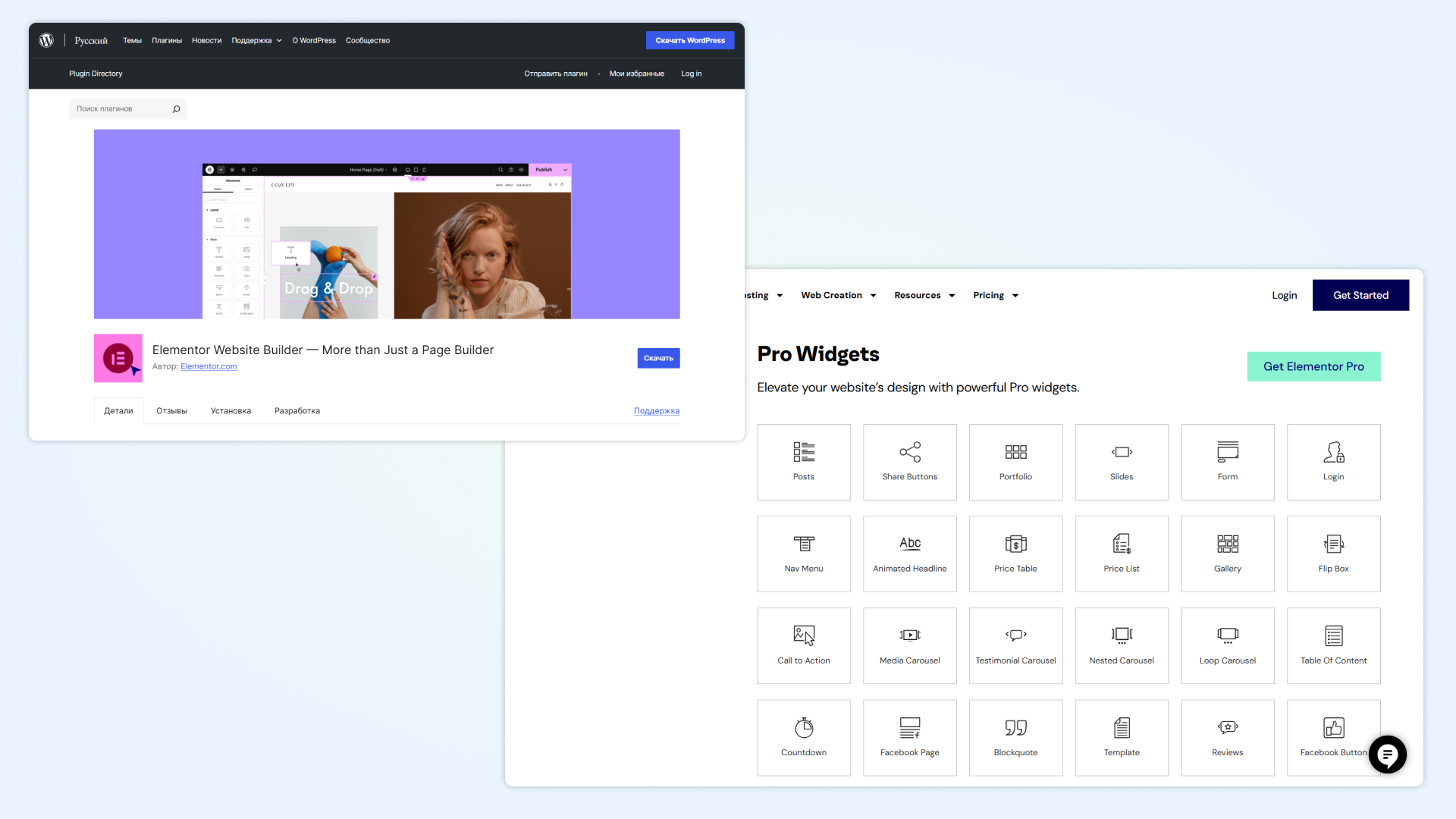Click the Русский locale text
Image resolution: width=1456 pixels, height=819 pixels.
coord(91,41)
